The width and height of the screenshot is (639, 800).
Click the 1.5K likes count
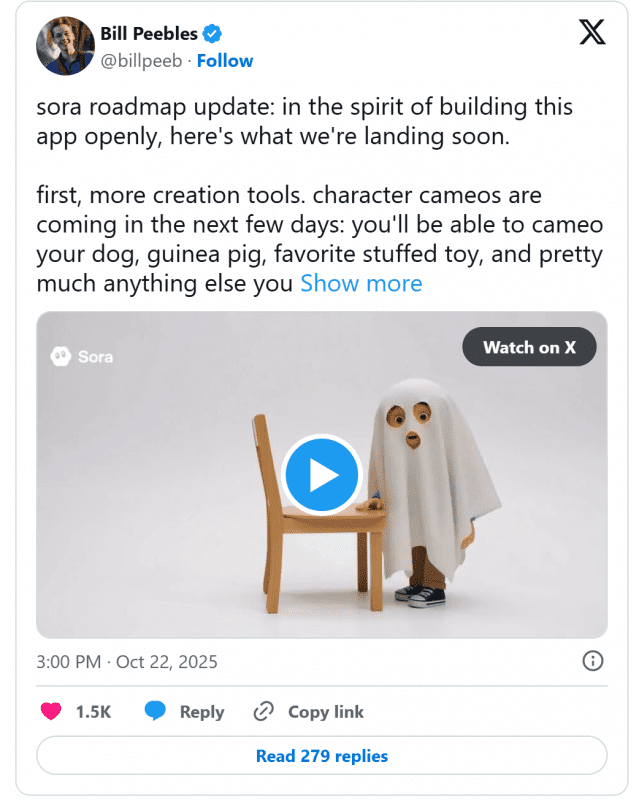click(93, 712)
